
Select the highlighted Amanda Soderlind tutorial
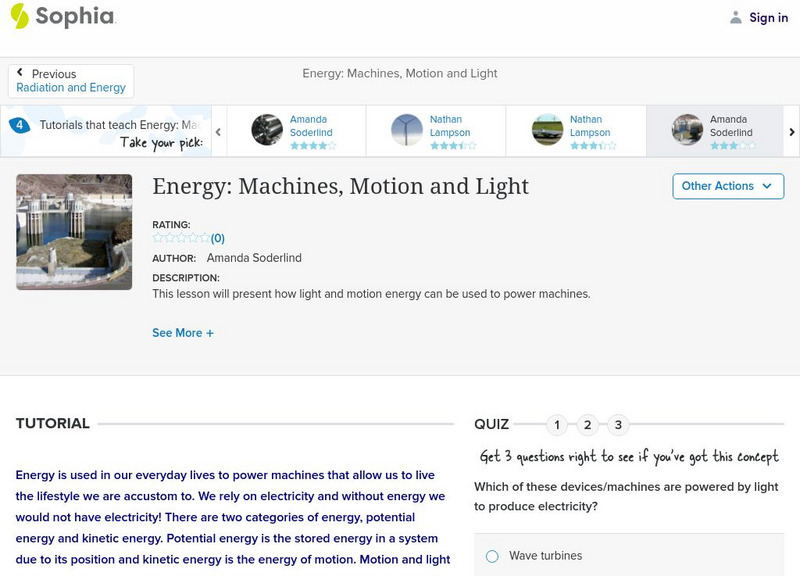coord(687,130)
